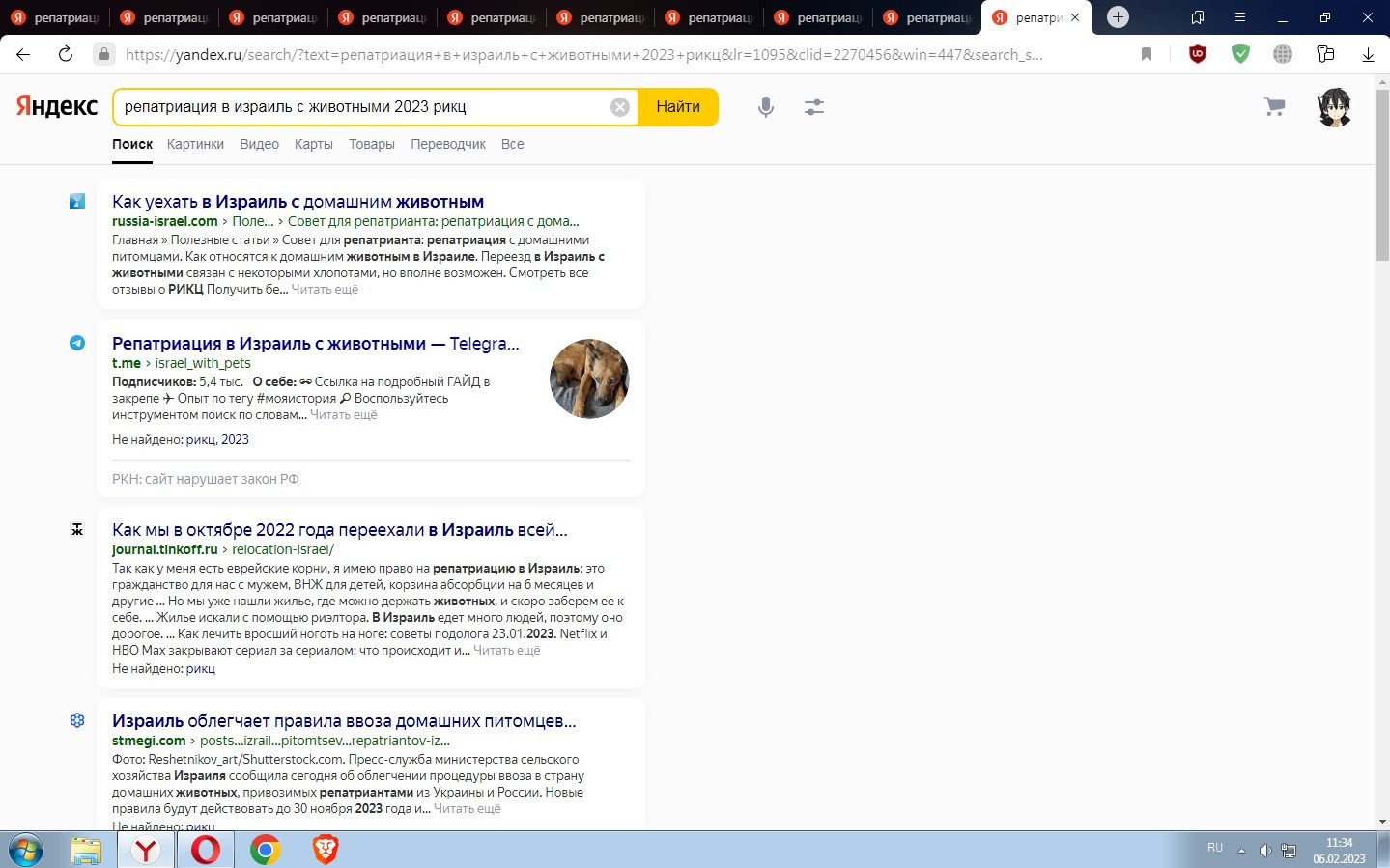Go to Yandex home via Яндекс logo
This screenshot has height=868, width=1390.
click(x=57, y=106)
